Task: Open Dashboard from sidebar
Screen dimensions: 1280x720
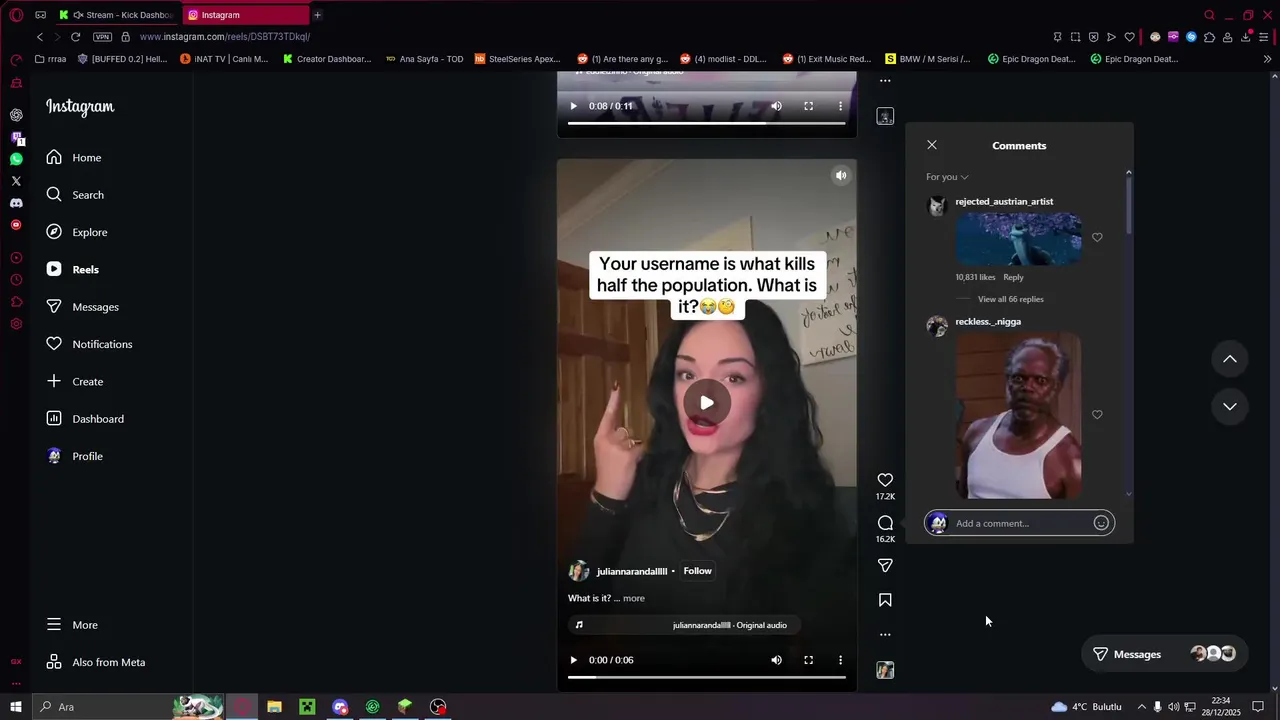Action: (x=85, y=419)
